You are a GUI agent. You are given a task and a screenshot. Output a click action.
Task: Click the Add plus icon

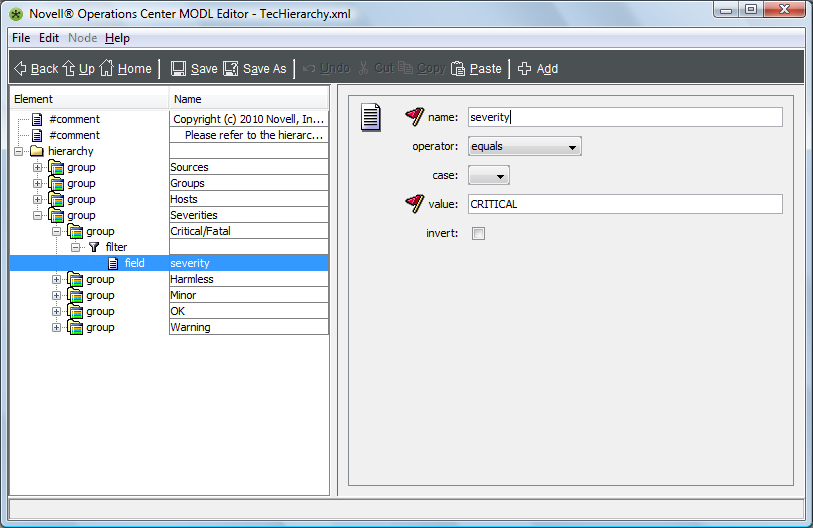click(524, 68)
